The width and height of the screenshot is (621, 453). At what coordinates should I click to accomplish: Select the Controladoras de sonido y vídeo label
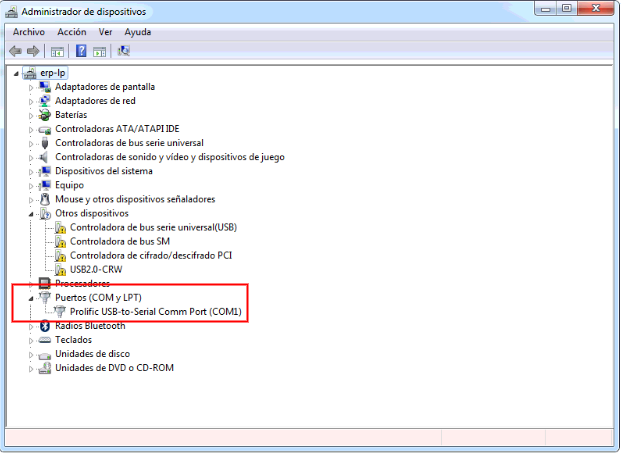pos(170,157)
